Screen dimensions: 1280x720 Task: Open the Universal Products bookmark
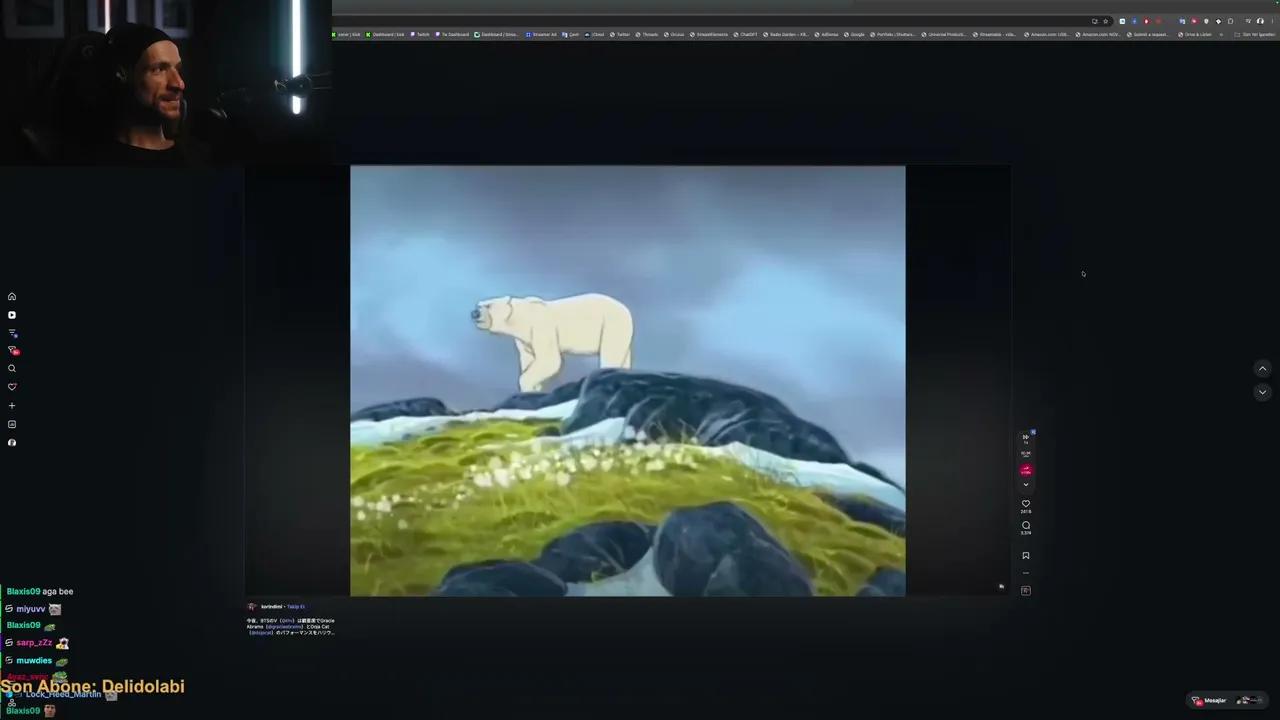944,35
